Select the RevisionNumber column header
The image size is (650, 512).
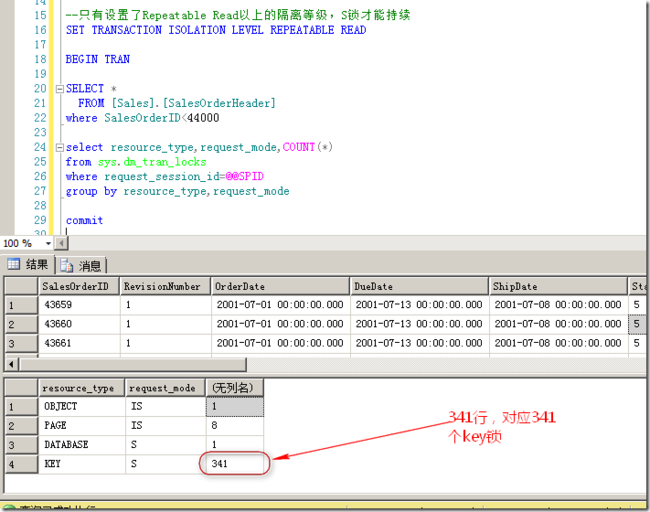pos(165,286)
